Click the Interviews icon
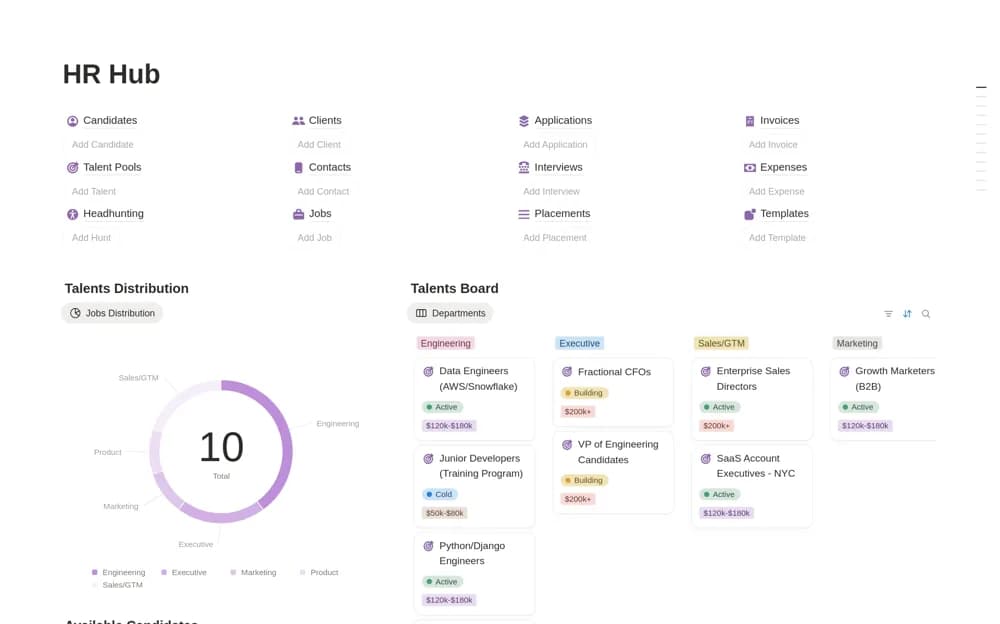Image resolution: width=1000 pixels, height=624 pixels. coord(524,167)
